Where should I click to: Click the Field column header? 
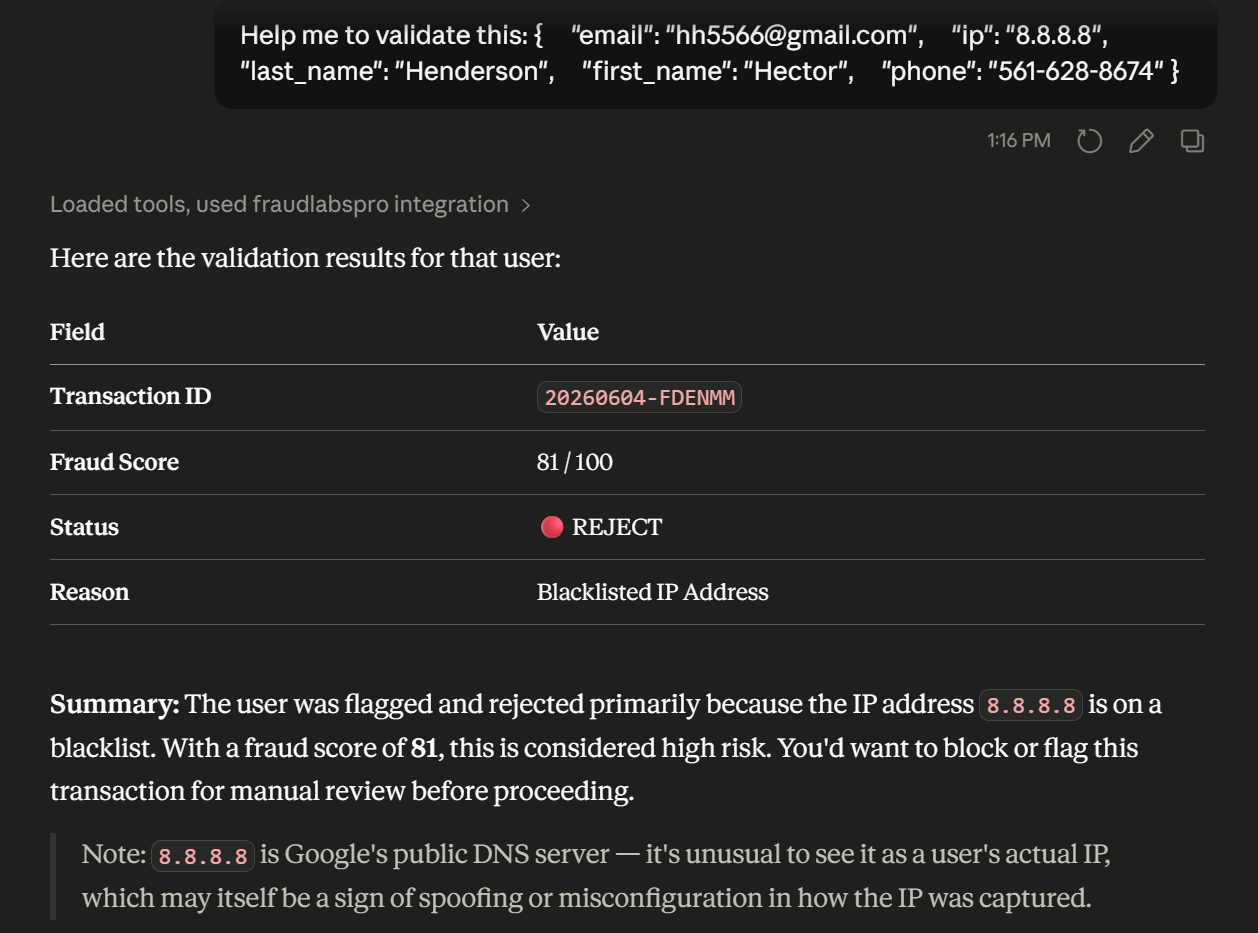pos(77,332)
